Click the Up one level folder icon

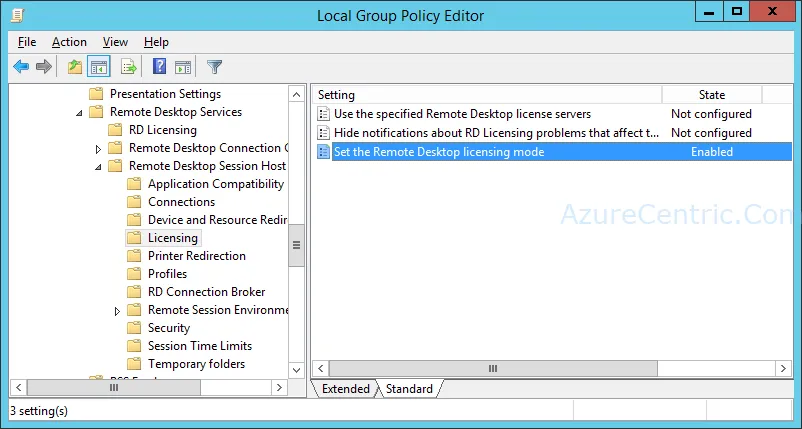[75, 66]
